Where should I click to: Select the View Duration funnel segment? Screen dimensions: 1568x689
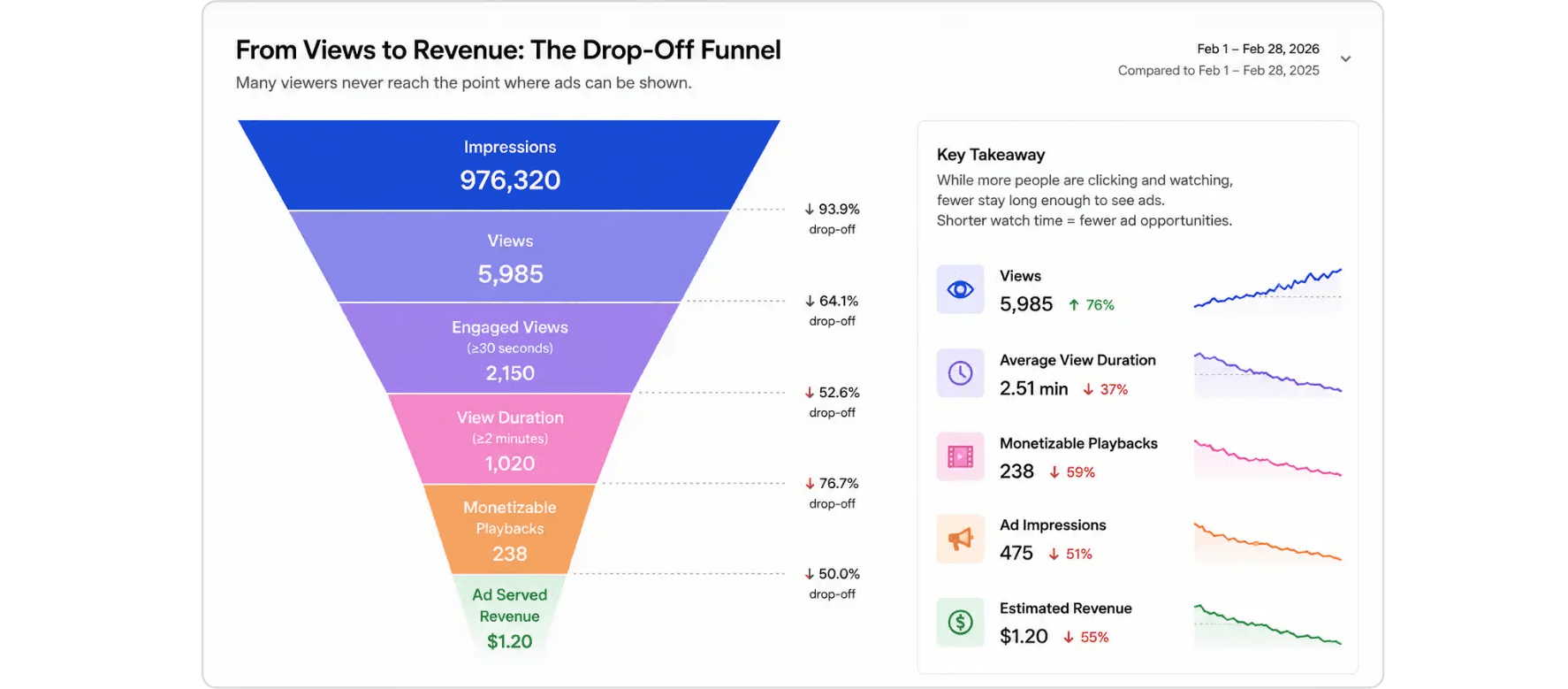pyautogui.click(x=509, y=440)
